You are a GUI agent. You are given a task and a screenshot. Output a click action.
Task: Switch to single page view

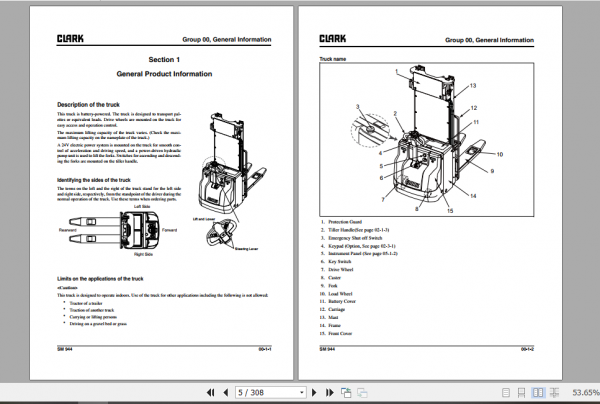click(506, 393)
